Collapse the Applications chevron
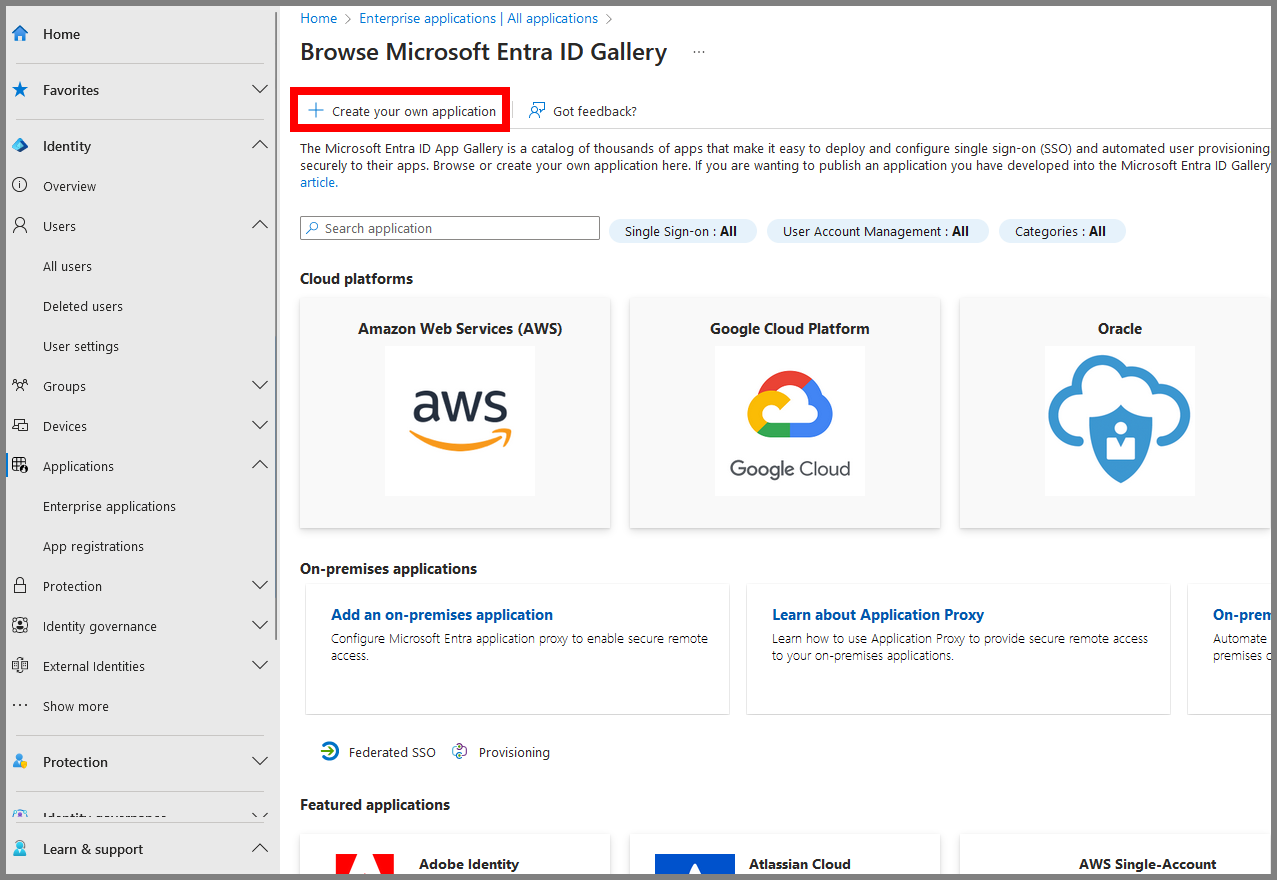This screenshot has height=880, width=1277. coord(260,466)
